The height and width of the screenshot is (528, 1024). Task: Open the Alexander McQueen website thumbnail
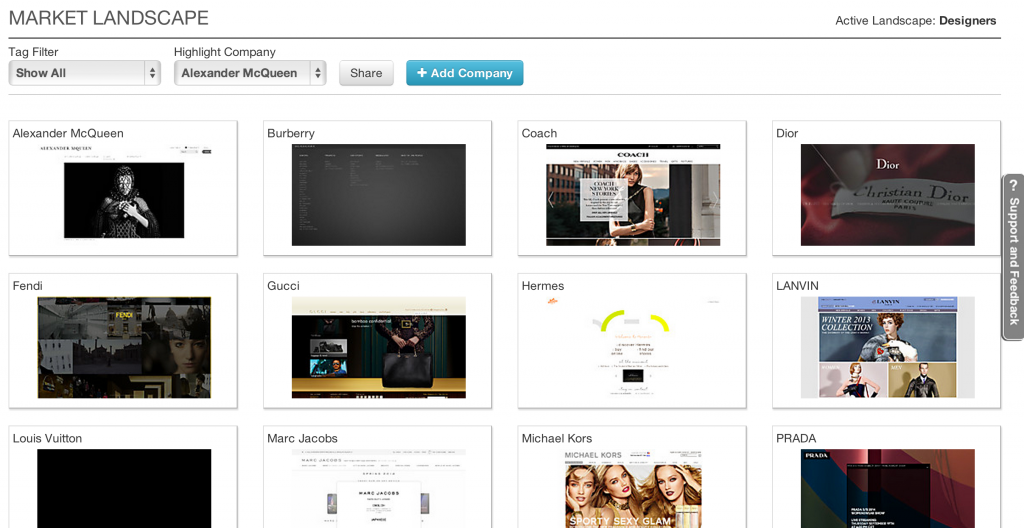(x=124, y=195)
